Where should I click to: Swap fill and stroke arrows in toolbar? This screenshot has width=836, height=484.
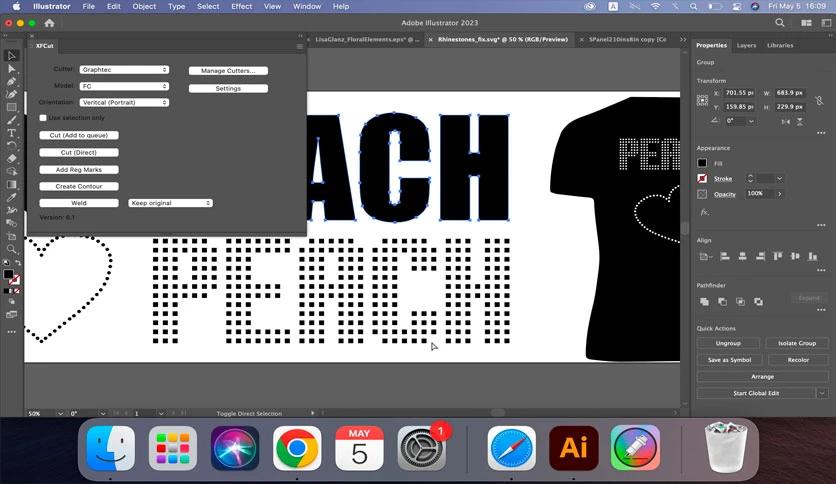pyautogui.click(x=18, y=263)
